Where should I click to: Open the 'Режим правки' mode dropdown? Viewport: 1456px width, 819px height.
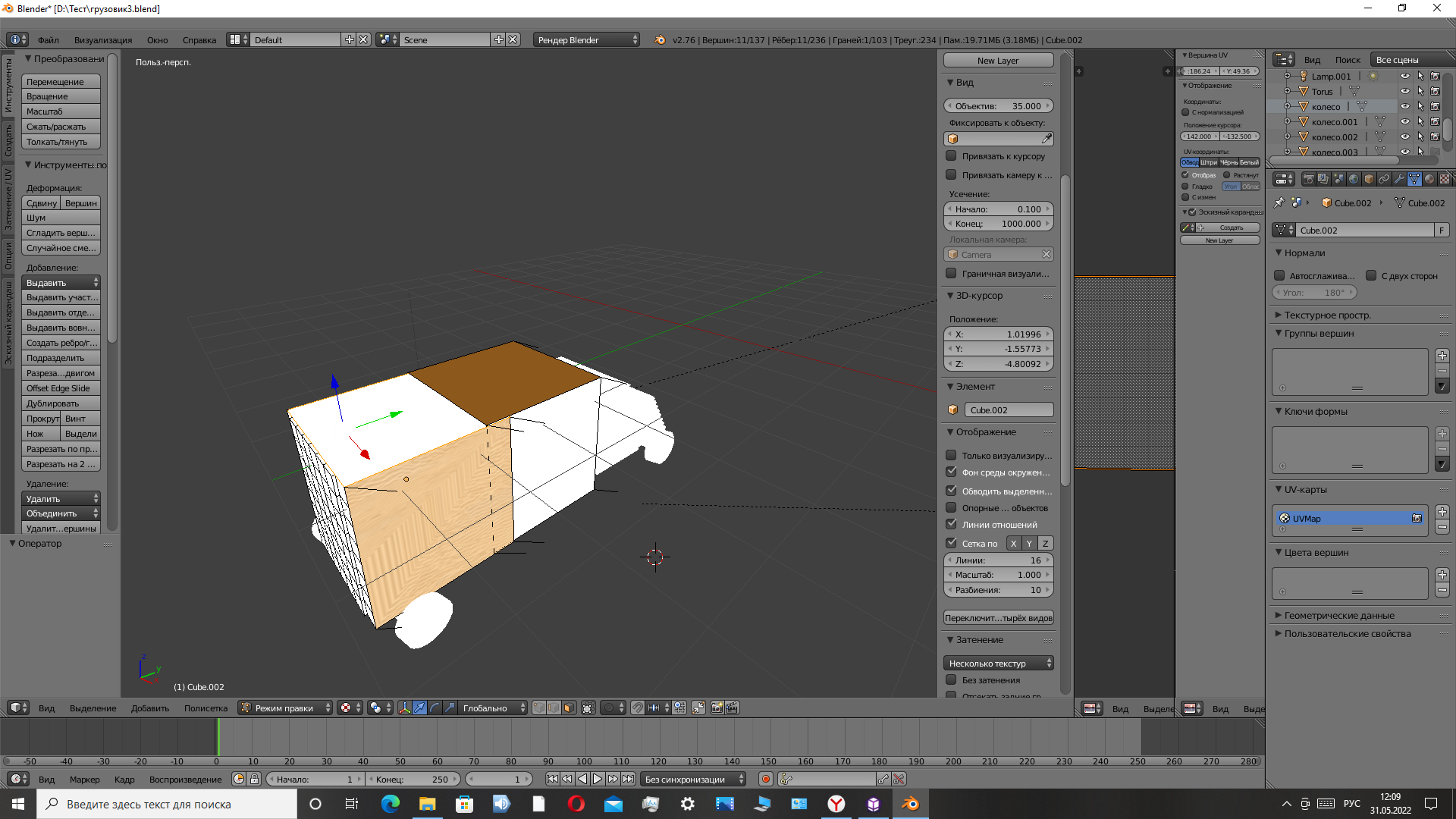pyautogui.click(x=286, y=708)
